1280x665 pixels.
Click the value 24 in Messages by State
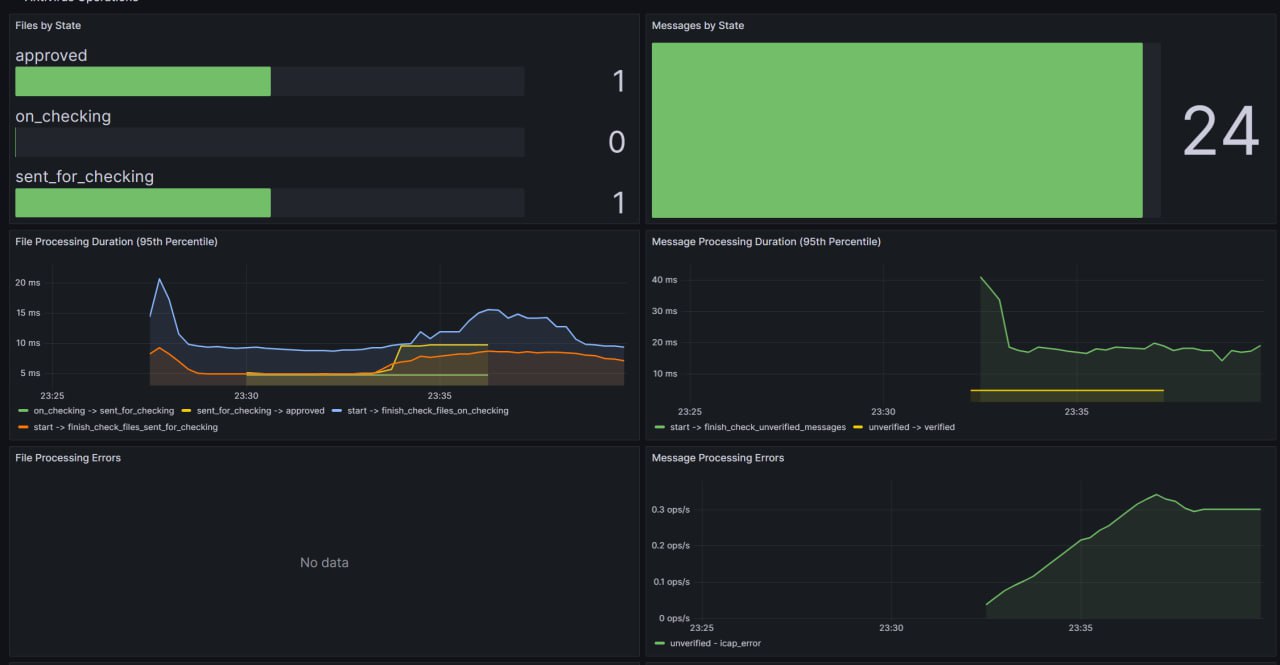(x=1220, y=131)
